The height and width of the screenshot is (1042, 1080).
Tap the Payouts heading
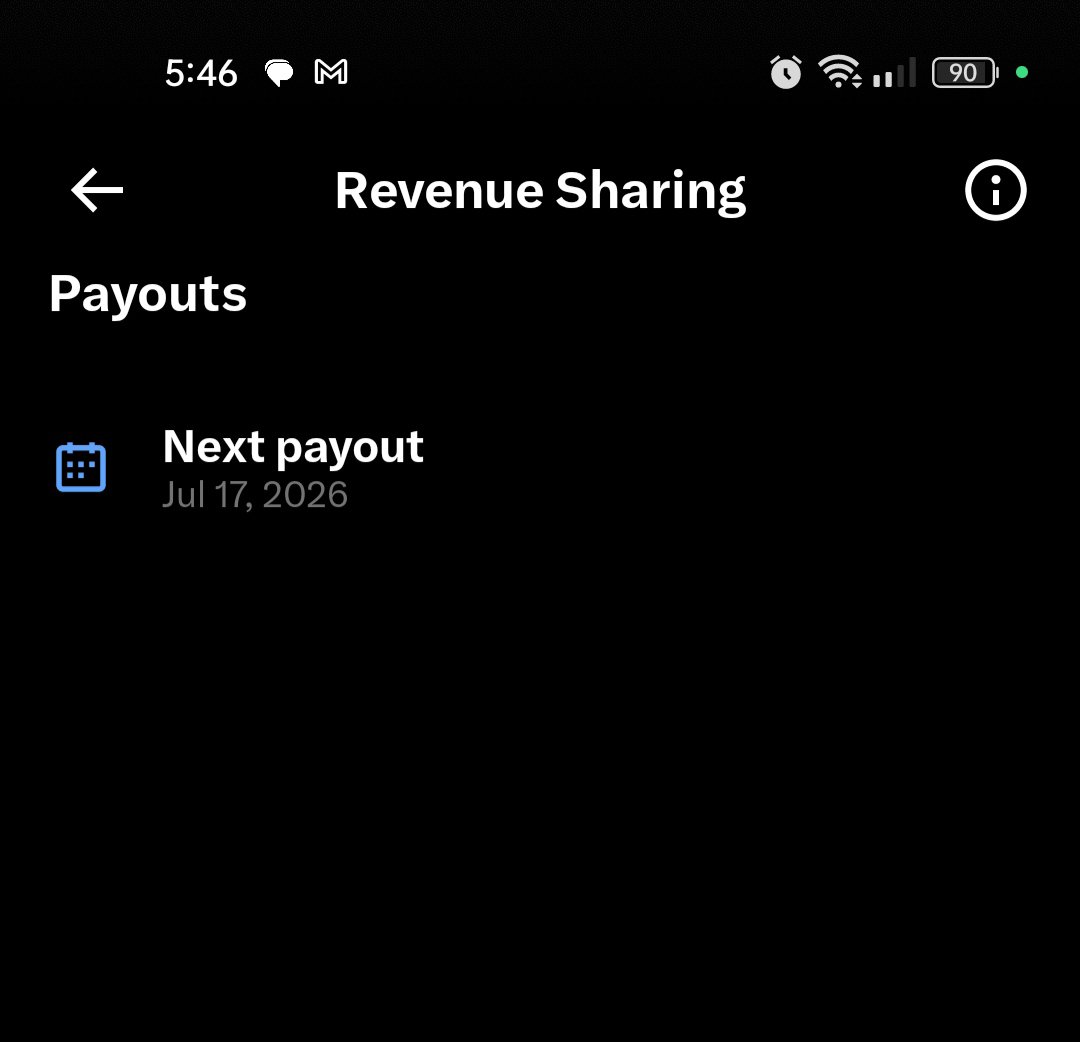tap(147, 295)
